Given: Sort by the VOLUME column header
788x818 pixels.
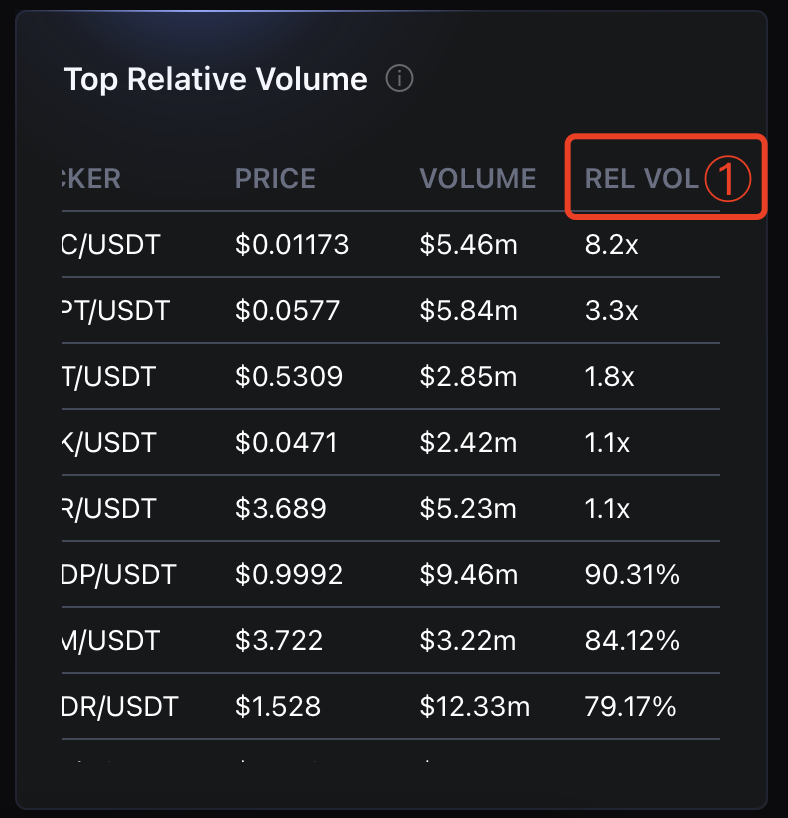Looking at the screenshot, I should pyautogui.click(x=477, y=178).
